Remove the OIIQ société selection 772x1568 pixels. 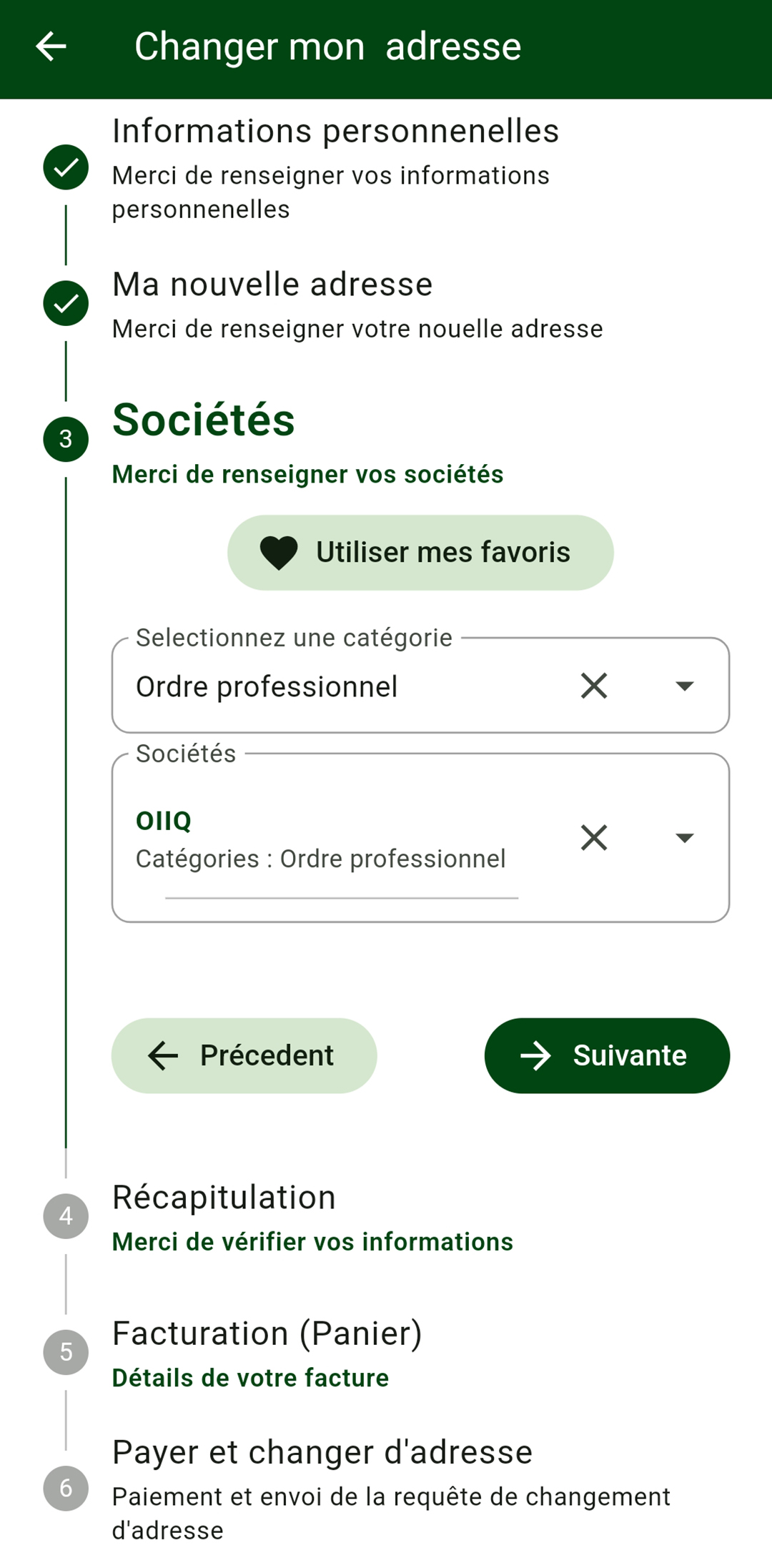pyautogui.click(x=594, y=837)
